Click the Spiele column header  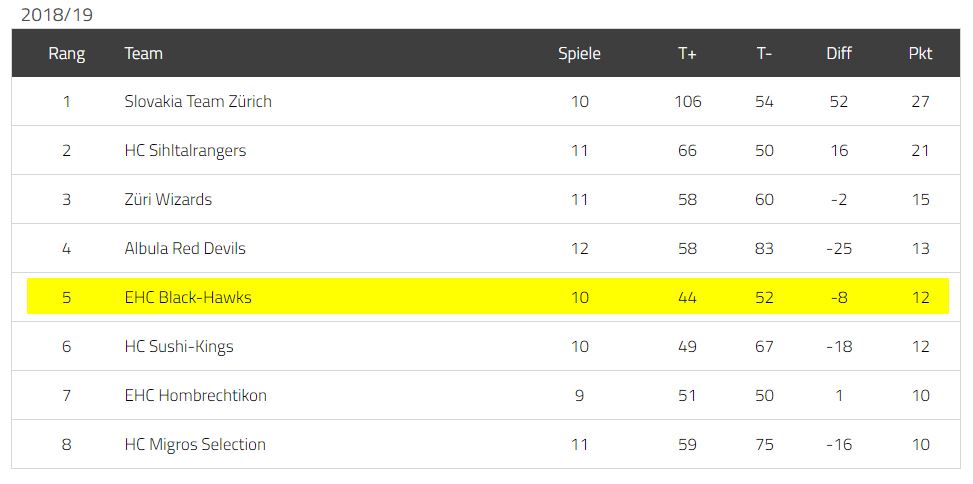click(579, 54)
